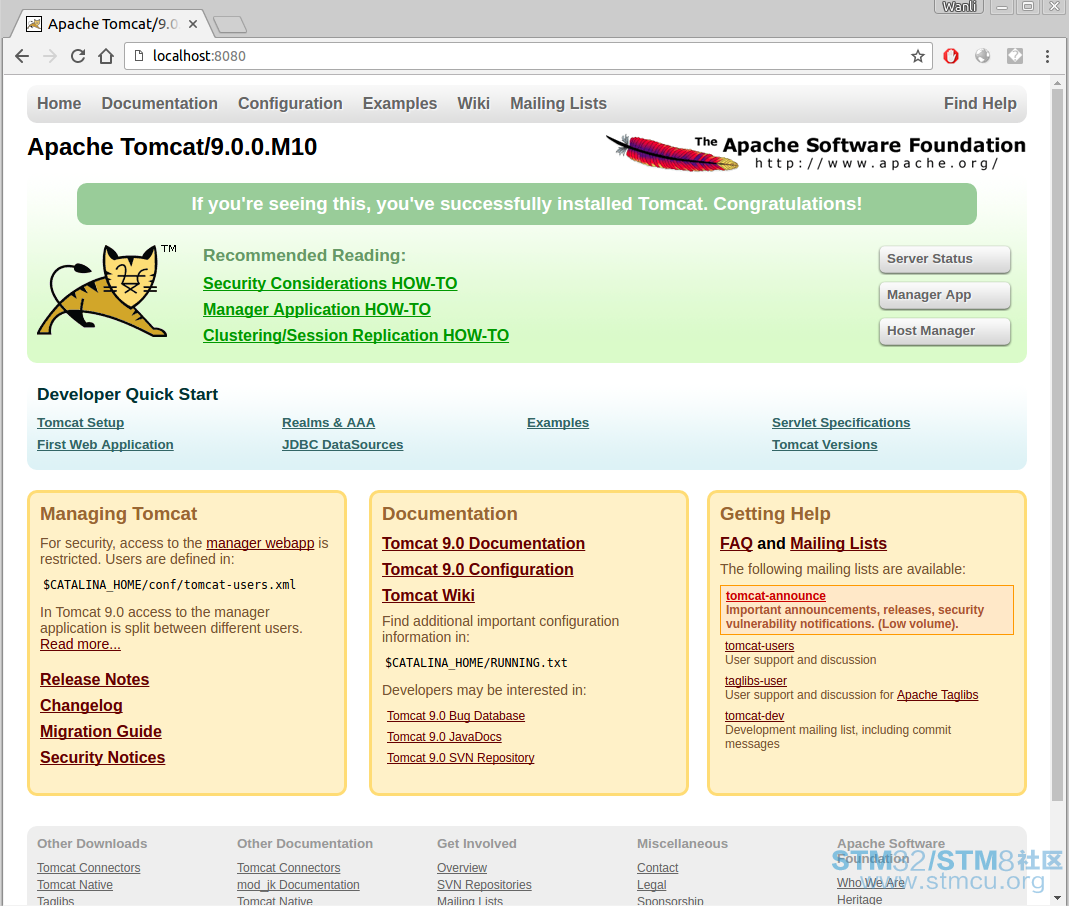1069x906 pixels.
Task: Click the Read more... link
Action: tap(80, 644)
